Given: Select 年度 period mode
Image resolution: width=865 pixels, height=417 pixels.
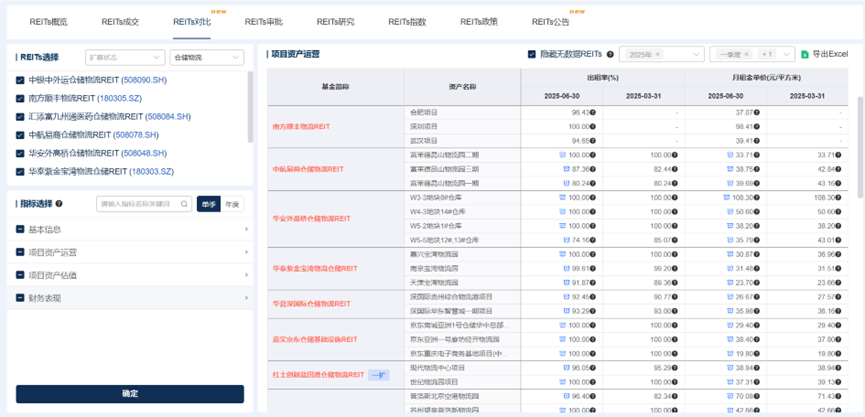Looking at the screenshot, I should pyautogui.click(x=232, y=204).
